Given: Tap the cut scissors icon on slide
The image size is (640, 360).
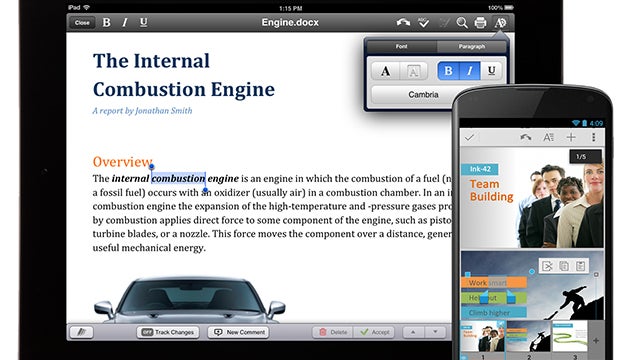Looking at the screenshot, I should (x=547, y=266).
